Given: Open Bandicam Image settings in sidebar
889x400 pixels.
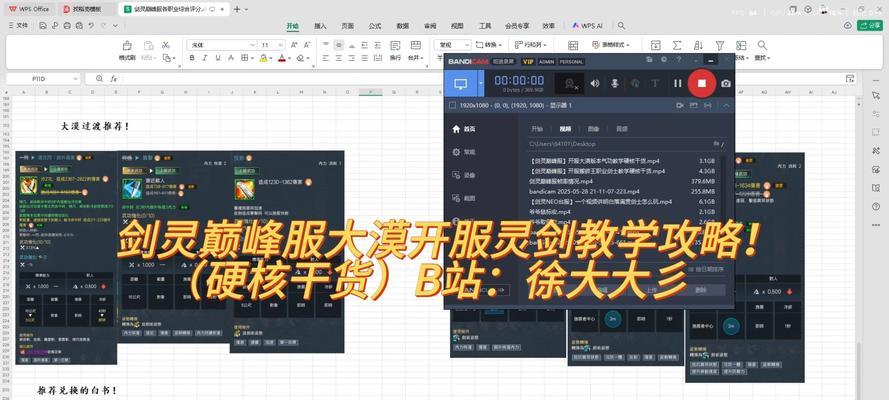Looking at the screenshot, I should pos(463,198).
